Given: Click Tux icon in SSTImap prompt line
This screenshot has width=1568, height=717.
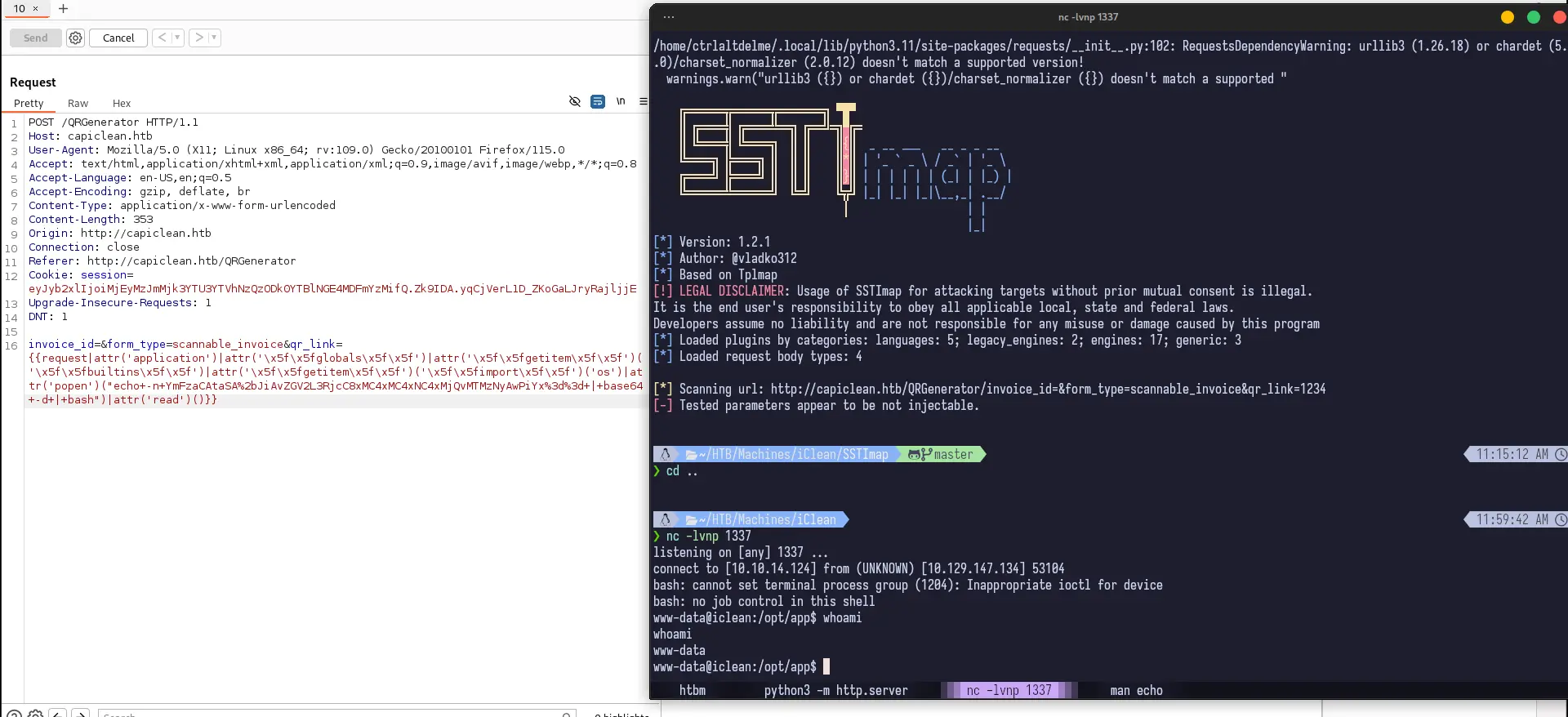Looking at the screenshot, I should pos(666,454).
